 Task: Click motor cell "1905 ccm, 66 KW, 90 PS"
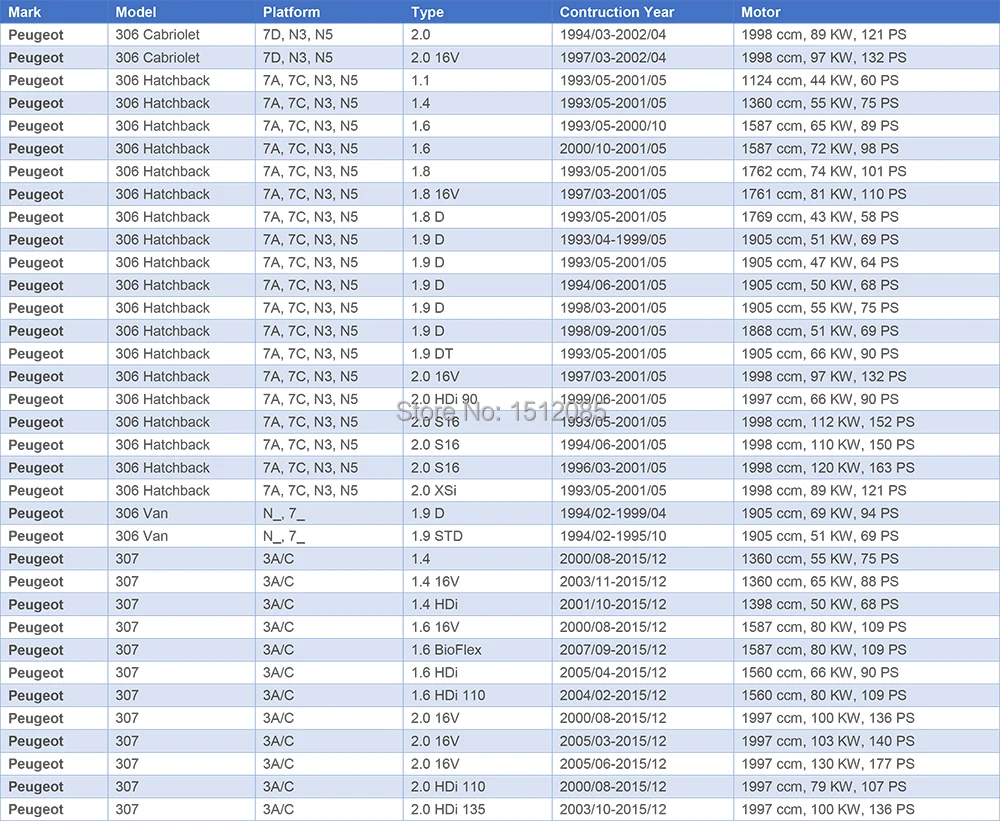[867, 353]
